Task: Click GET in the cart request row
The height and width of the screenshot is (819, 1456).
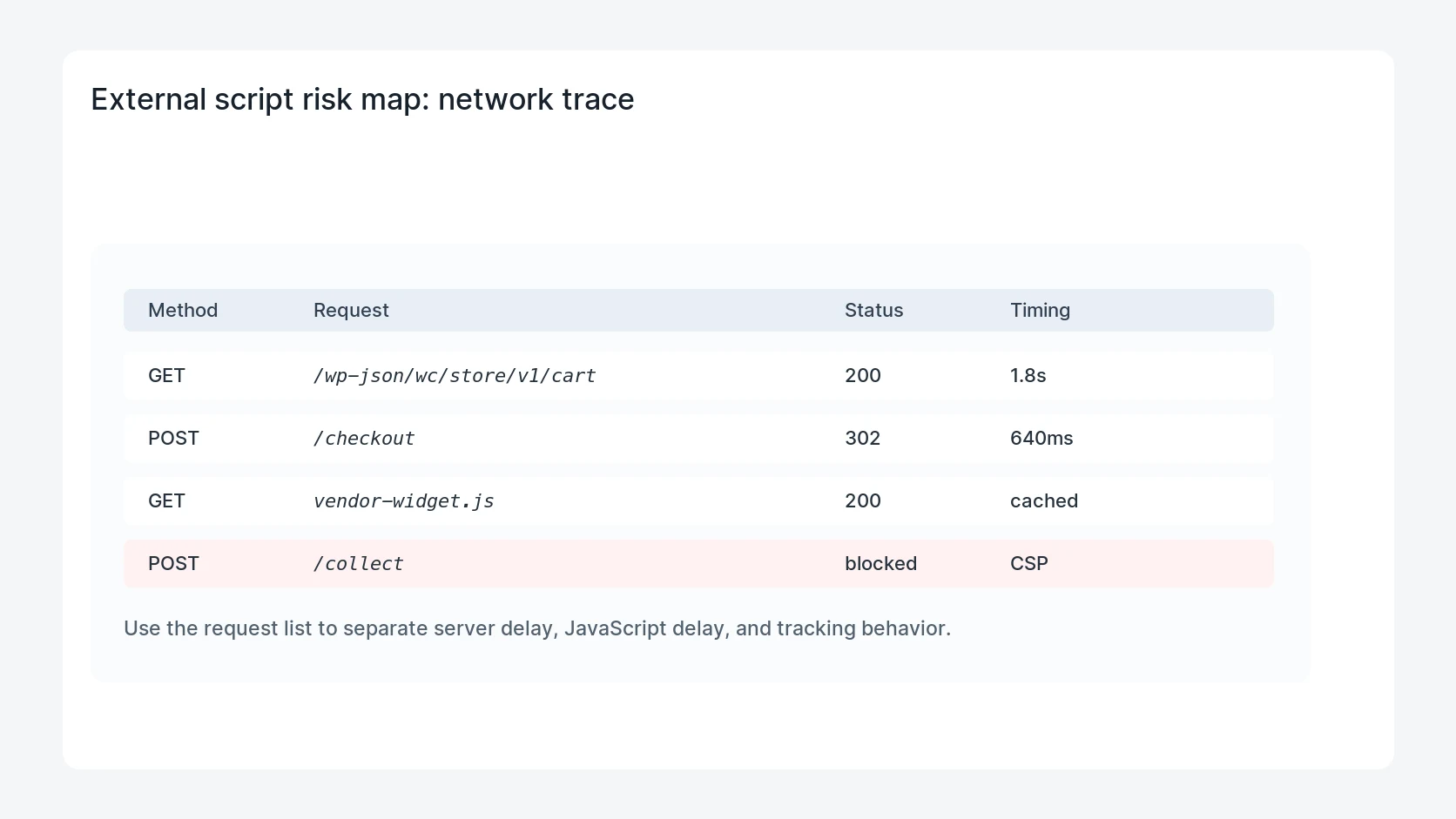Action: pyautogui.click(x=166, y=375)
